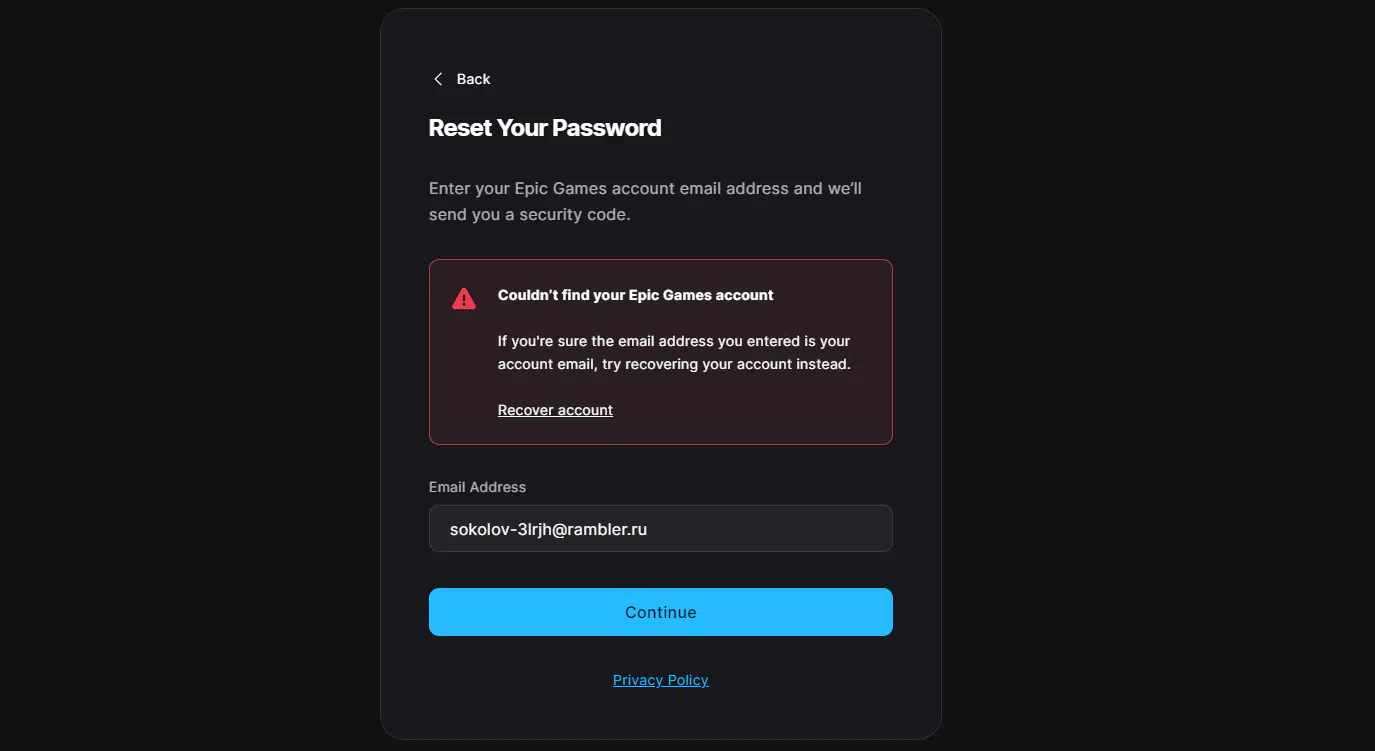Click the back chevron arrow icon
Viewport: 1375px width, 751px height.
coord(438,79)
